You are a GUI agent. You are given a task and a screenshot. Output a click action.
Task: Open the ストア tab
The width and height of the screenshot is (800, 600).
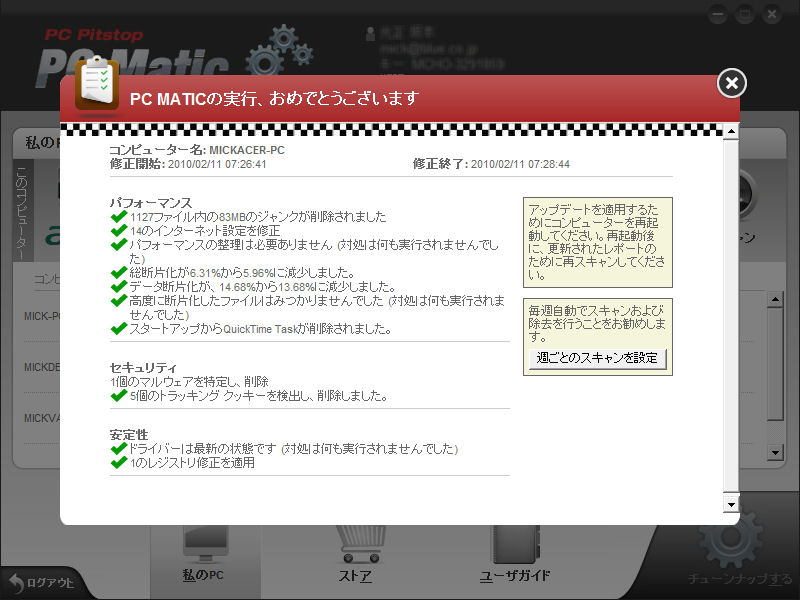354,576
